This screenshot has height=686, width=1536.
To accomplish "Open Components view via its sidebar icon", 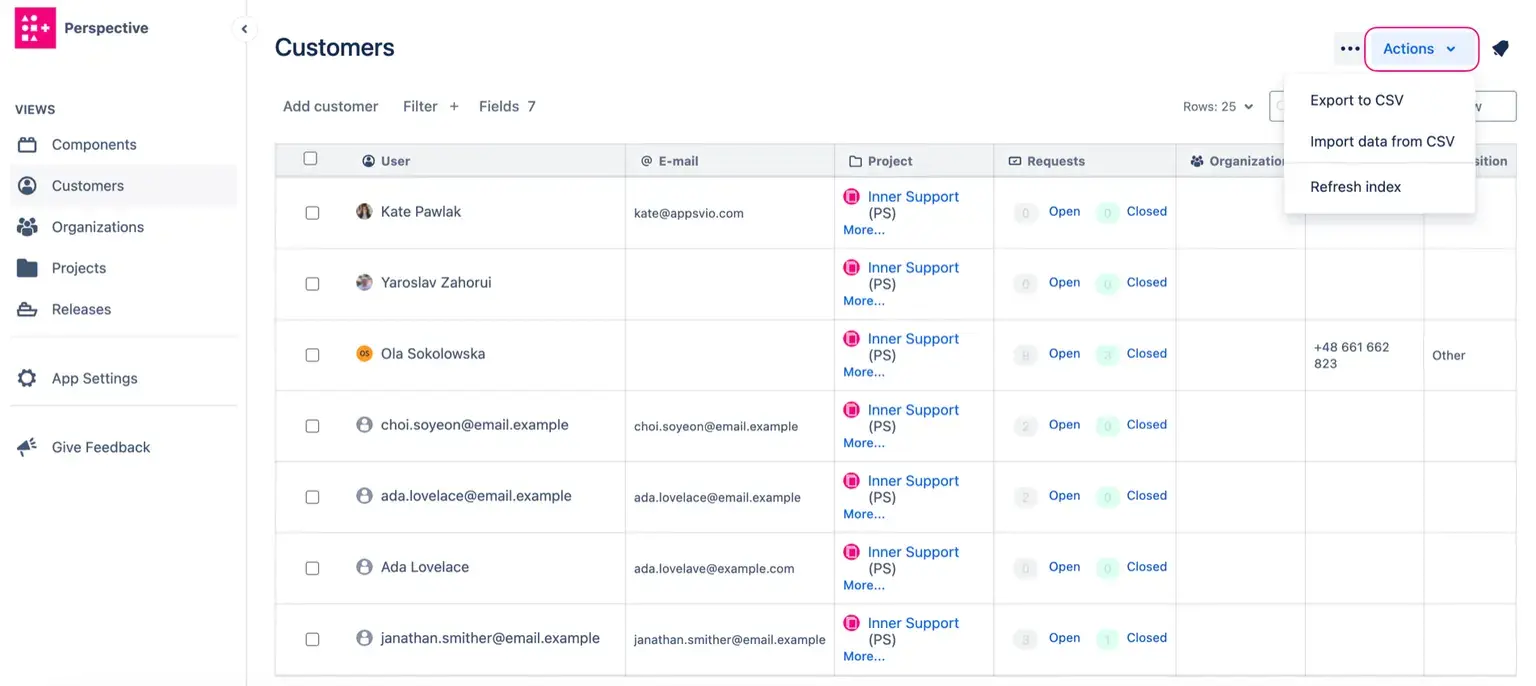I will point(27,145).
